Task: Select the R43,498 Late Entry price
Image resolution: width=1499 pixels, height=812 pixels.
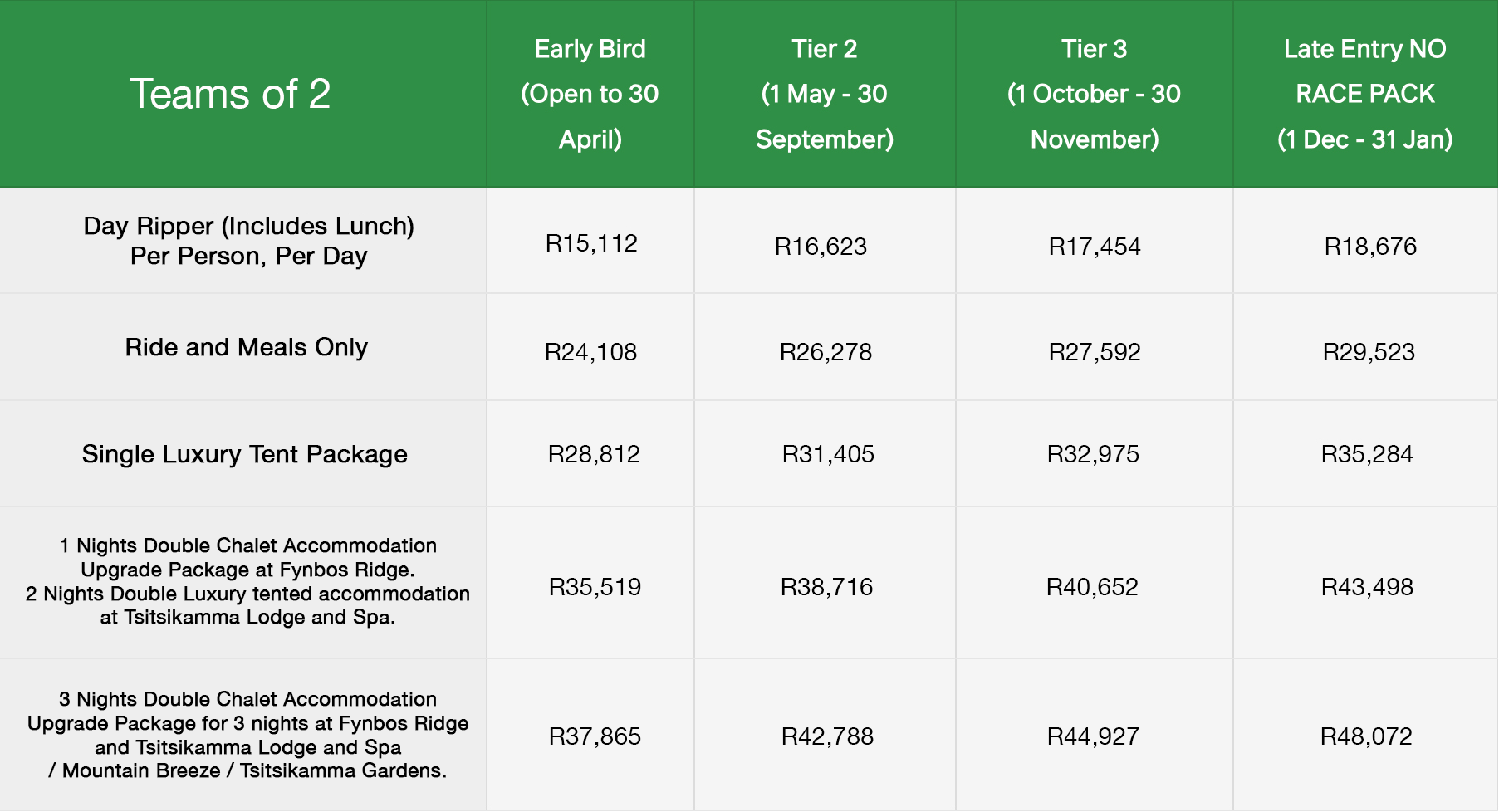Action: (1367, 587)
